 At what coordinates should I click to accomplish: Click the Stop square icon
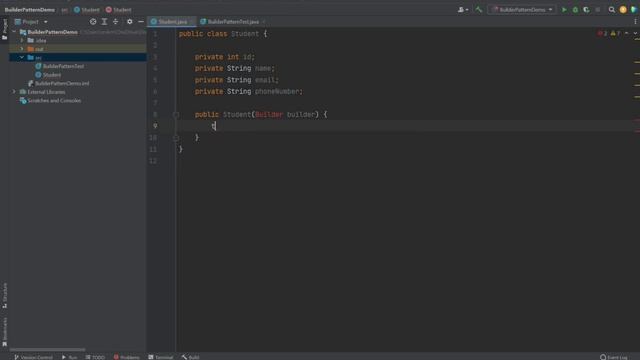click(598, 9)
